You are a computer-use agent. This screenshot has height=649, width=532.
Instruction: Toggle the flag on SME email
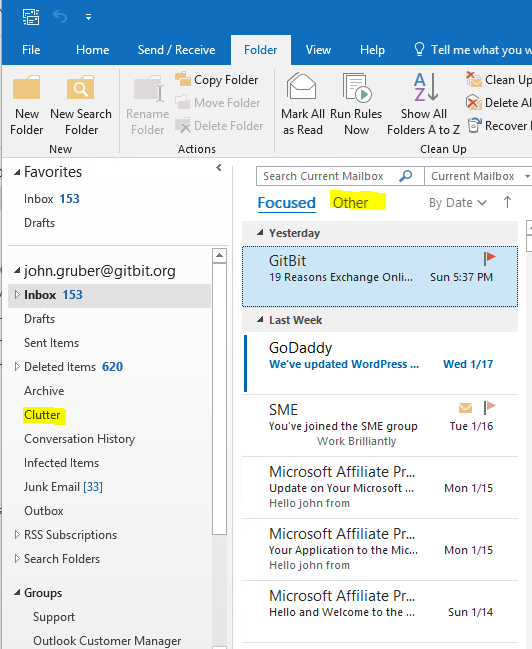pyautogui.click(x=490, y=408)
